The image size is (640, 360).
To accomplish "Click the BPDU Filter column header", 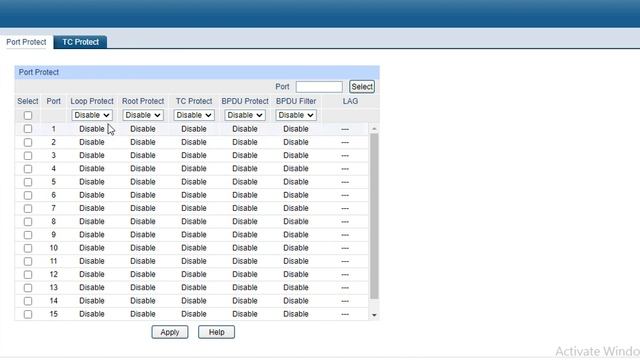I will (296, 101).
